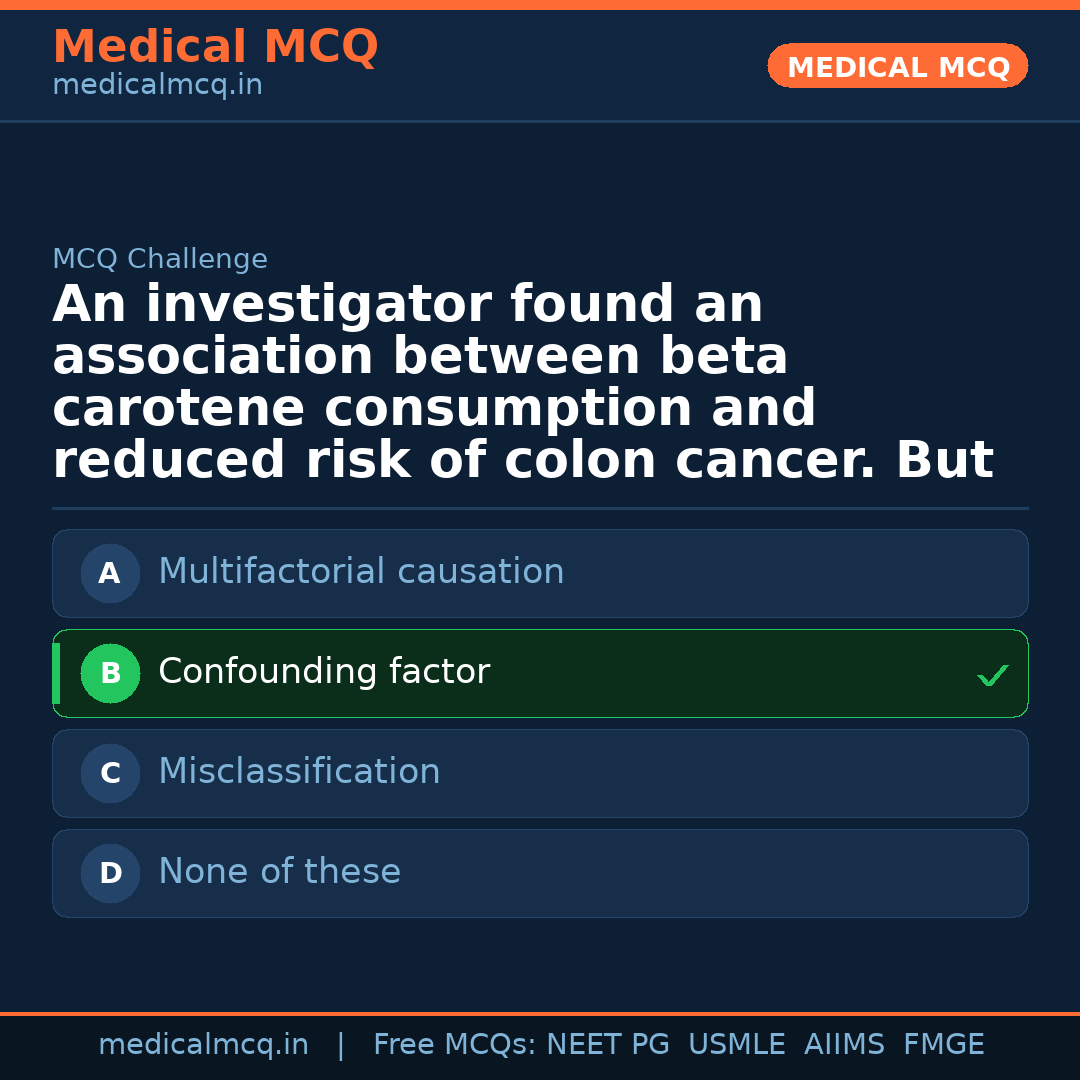Click the letter C option circle
The image size is (1080, 1080).
pos(110,773)
